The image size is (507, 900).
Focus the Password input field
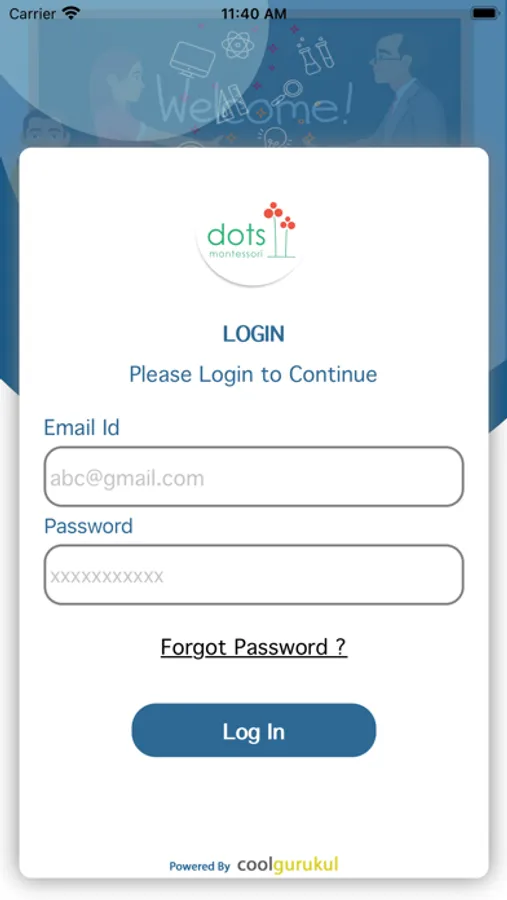tap(254, 575)
